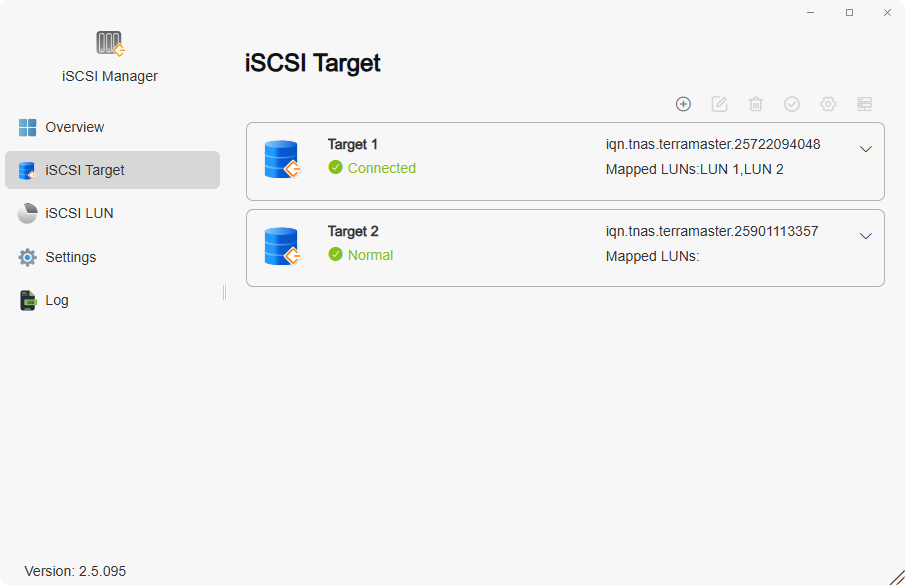The image size is (905, 585).
Task: Click the Add iSCSI Target icon
Action: [683, 103]
